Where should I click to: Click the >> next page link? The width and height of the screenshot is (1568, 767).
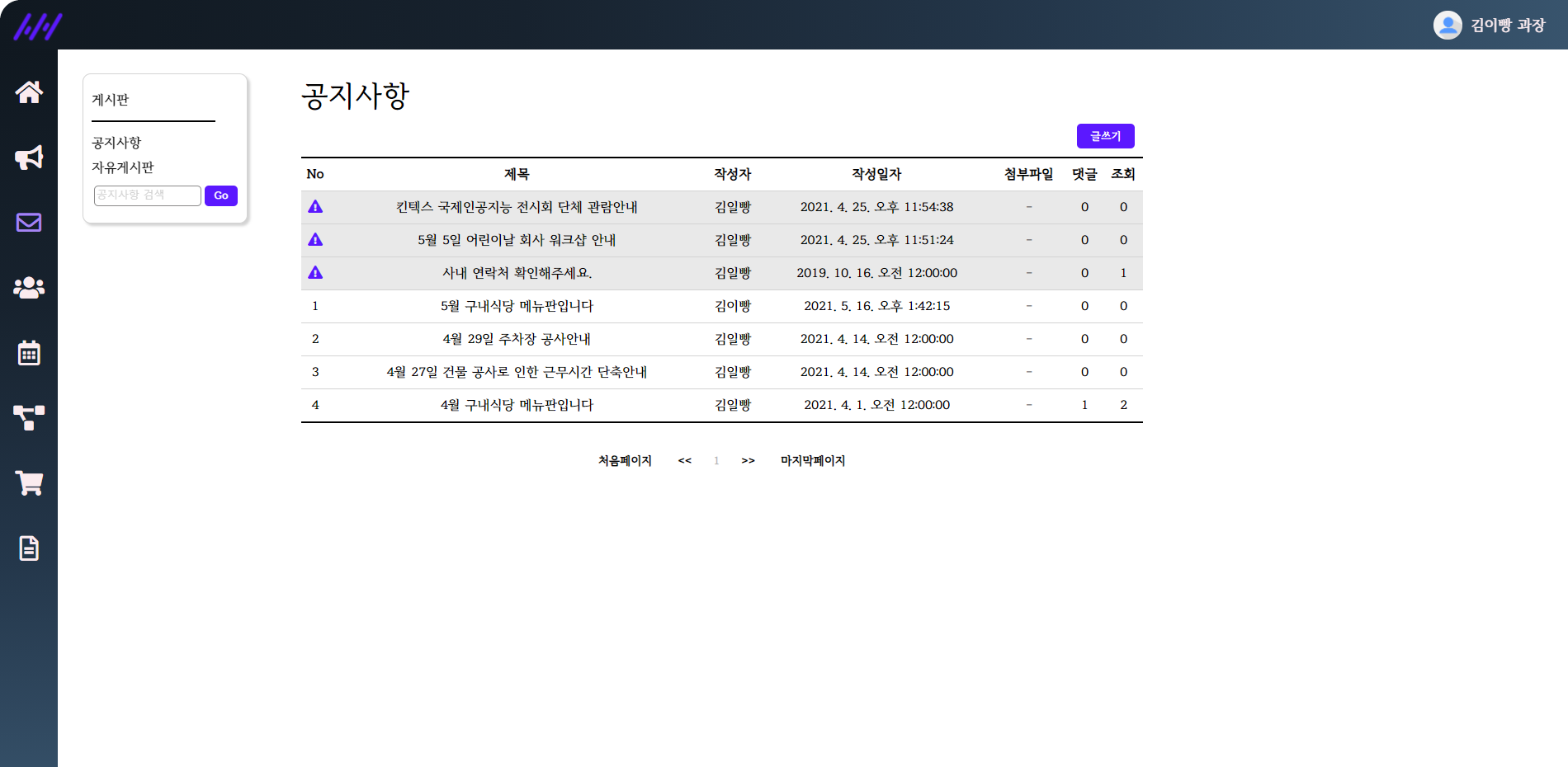748,461
